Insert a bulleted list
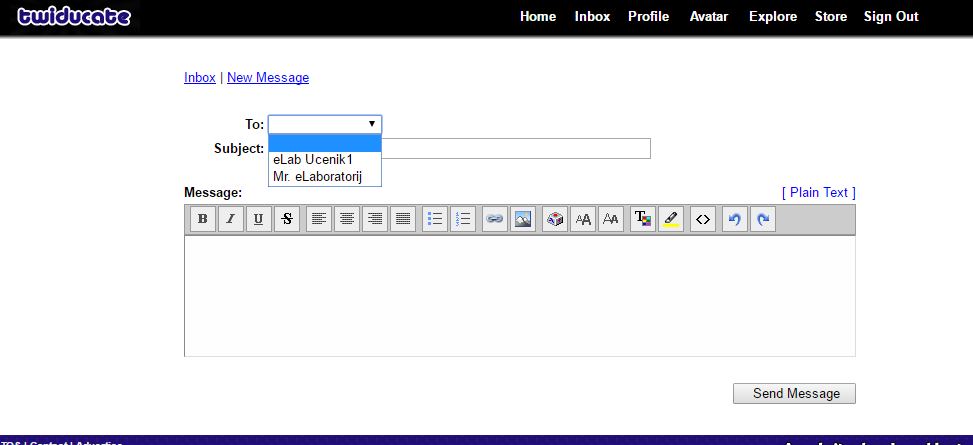Viewport: 973px width, 445px height. click(x=435, y=219)
